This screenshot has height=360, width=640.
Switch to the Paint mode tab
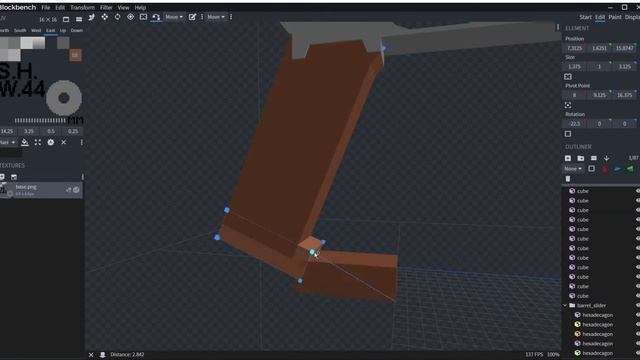[615, 17]
